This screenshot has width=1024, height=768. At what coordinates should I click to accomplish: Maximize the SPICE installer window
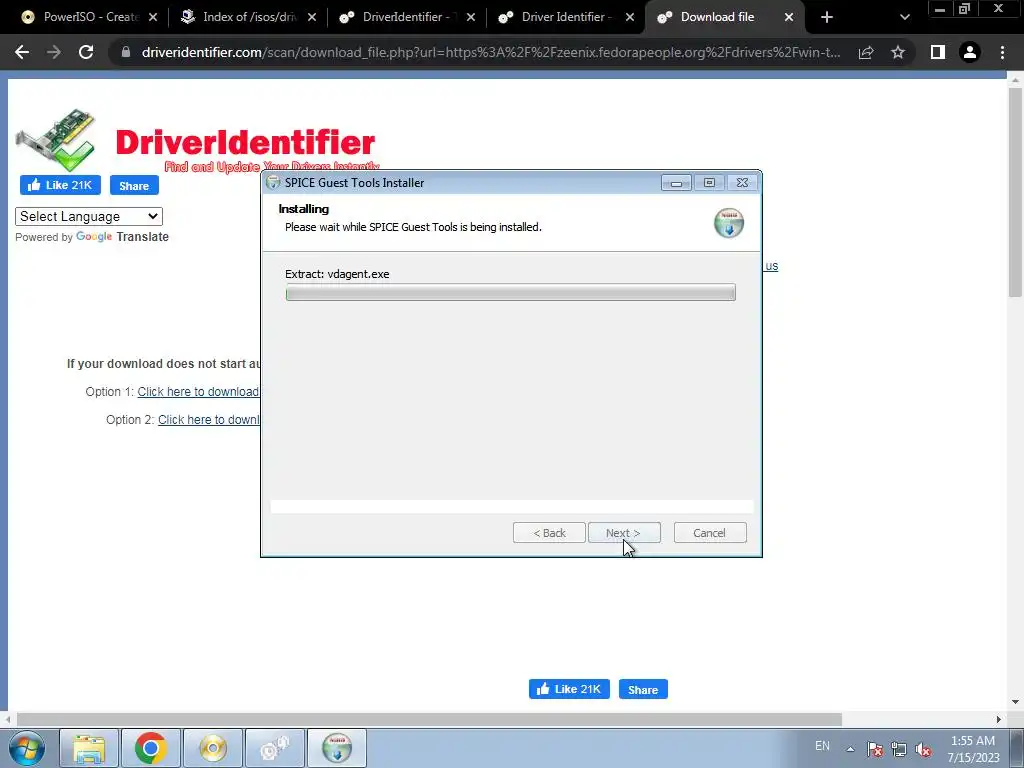(x=709, y=183)
